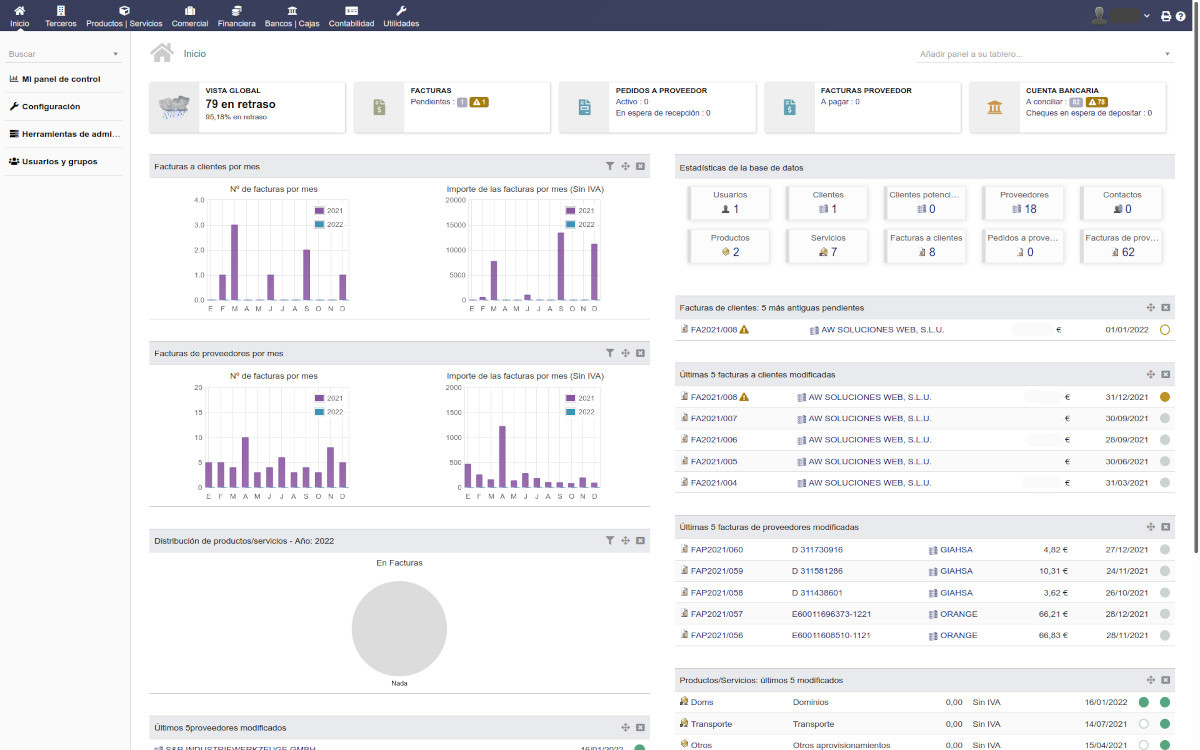Click the home breadcrumb icon
Screen dimensions: 1200x750
pyautogui.click(x=162, y=53)
